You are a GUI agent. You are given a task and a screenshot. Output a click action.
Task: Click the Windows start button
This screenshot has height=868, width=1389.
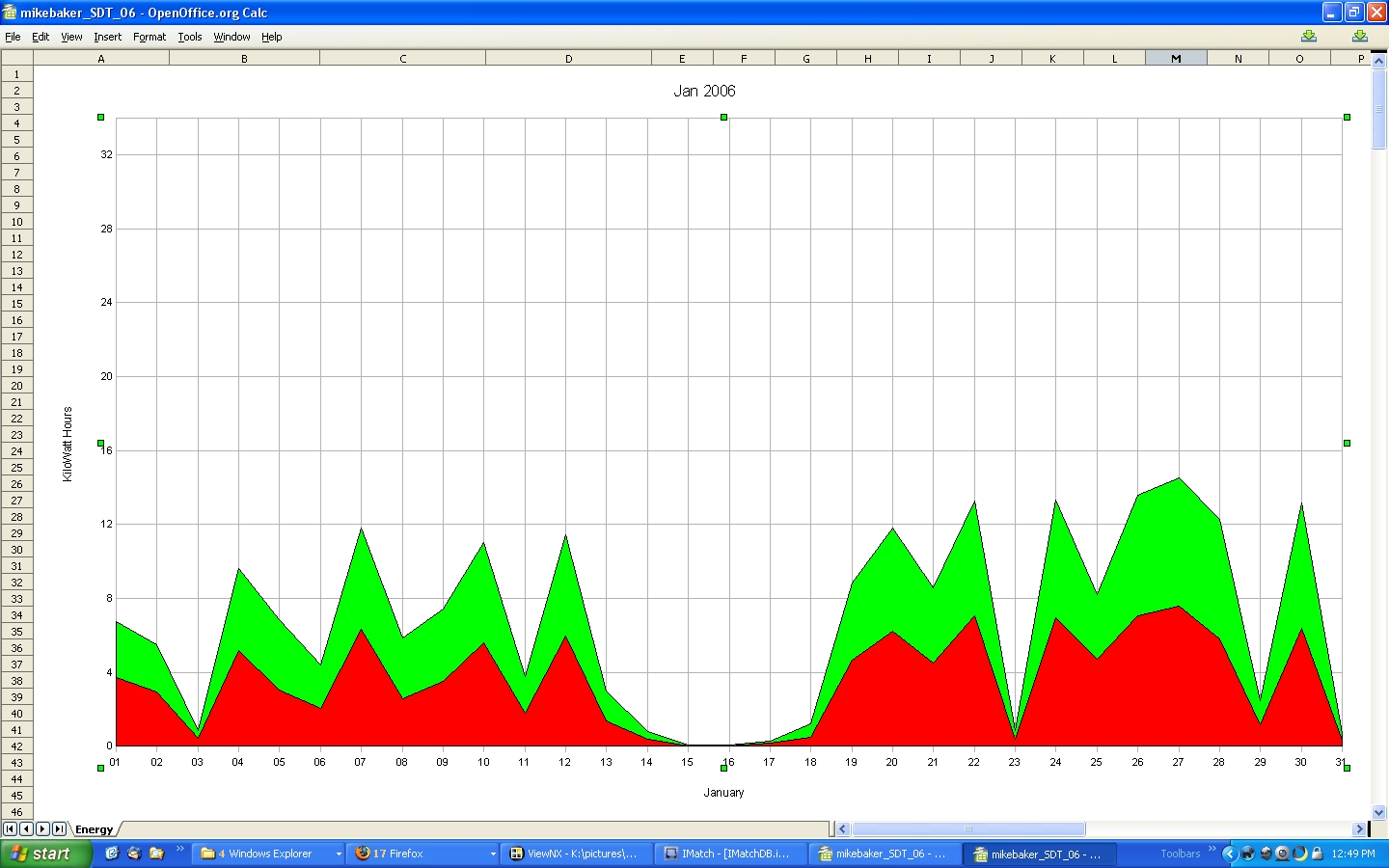click(45, 854)
